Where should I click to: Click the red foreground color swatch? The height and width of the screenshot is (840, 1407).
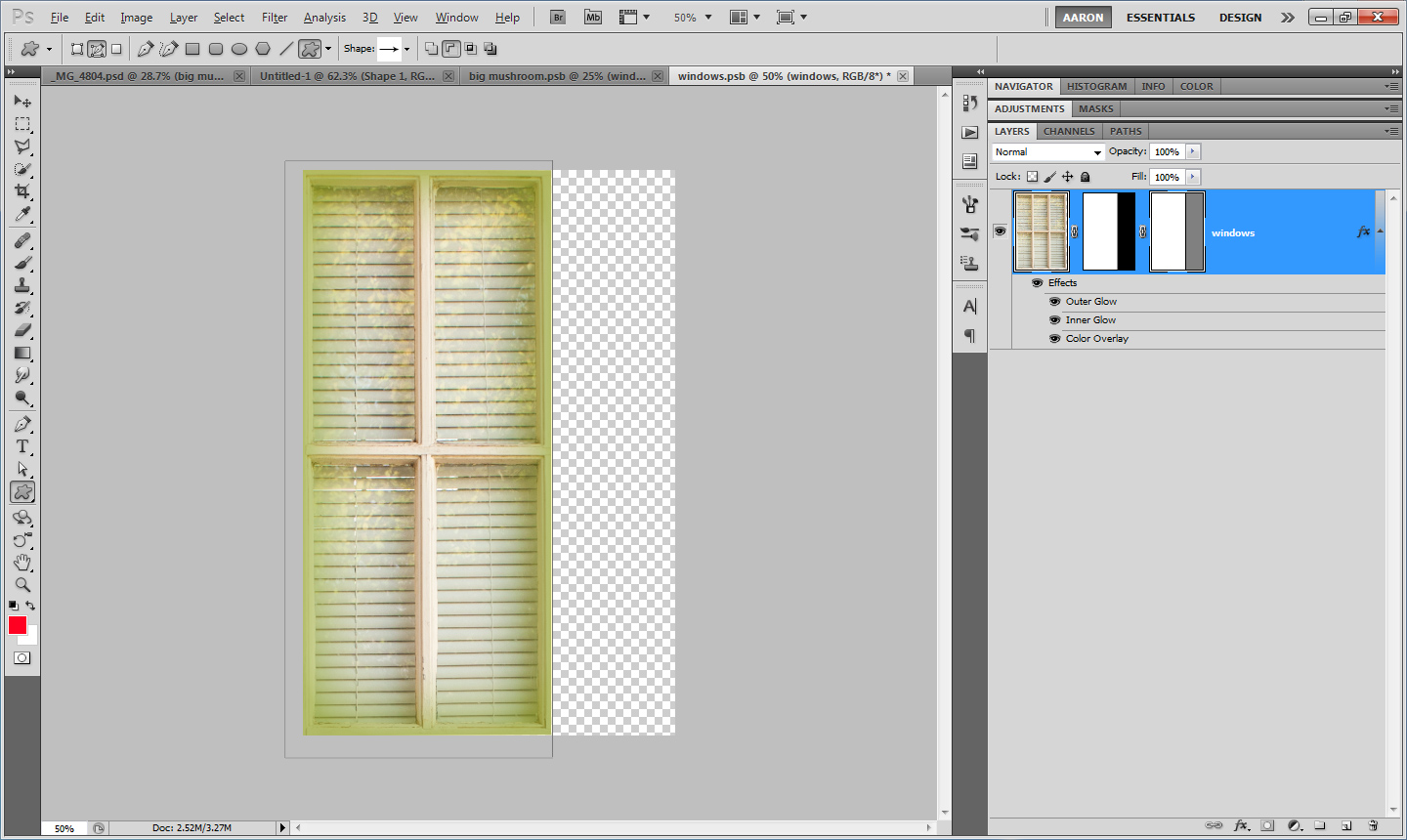[17, 625]
